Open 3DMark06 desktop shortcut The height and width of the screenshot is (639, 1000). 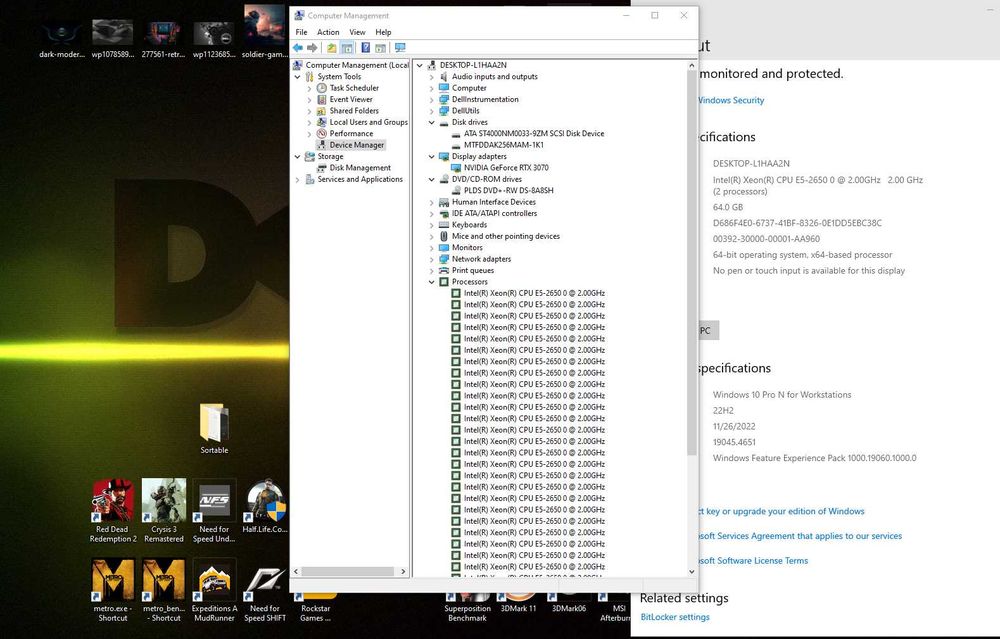tap(569, 604)
